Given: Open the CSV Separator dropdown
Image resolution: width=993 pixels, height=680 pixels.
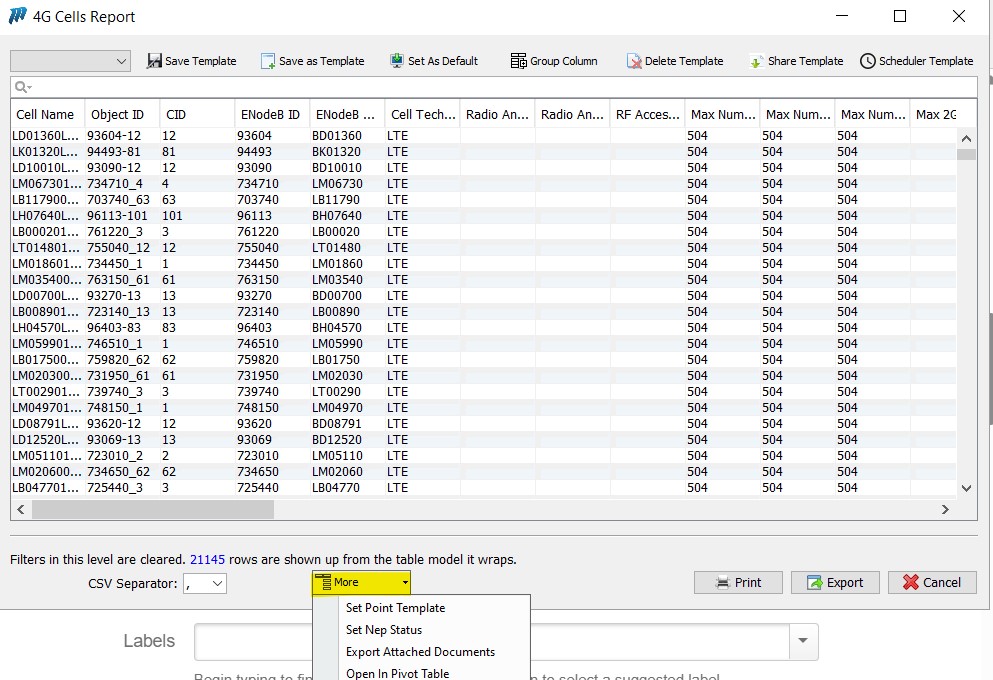Looking at the screenshot, I should 218,583.
